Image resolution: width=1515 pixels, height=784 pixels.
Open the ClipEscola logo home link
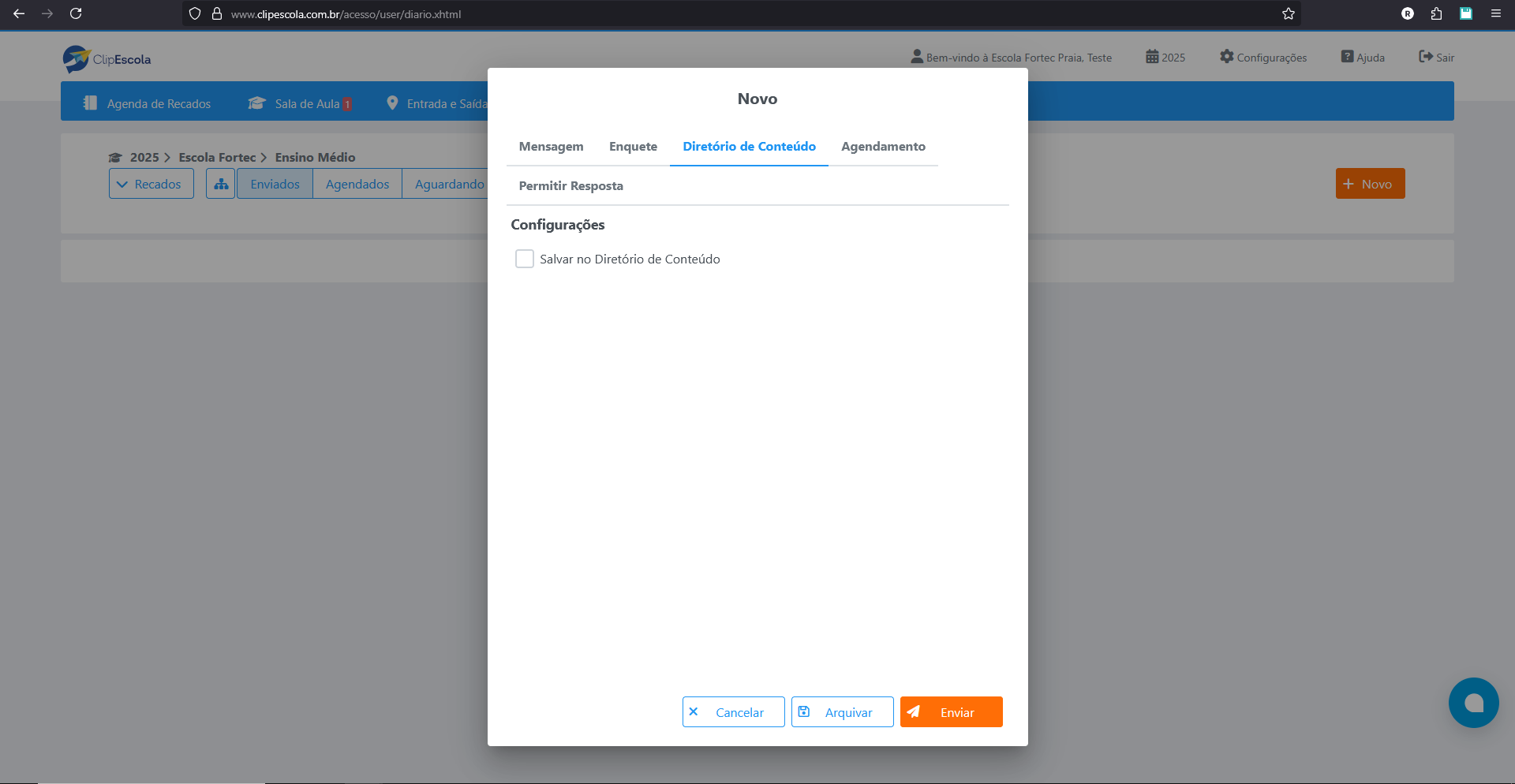[x=106, y=58]
